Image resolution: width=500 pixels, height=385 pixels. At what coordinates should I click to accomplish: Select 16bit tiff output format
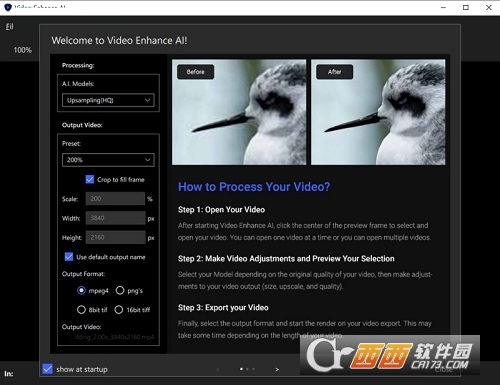tap(119, 310)
